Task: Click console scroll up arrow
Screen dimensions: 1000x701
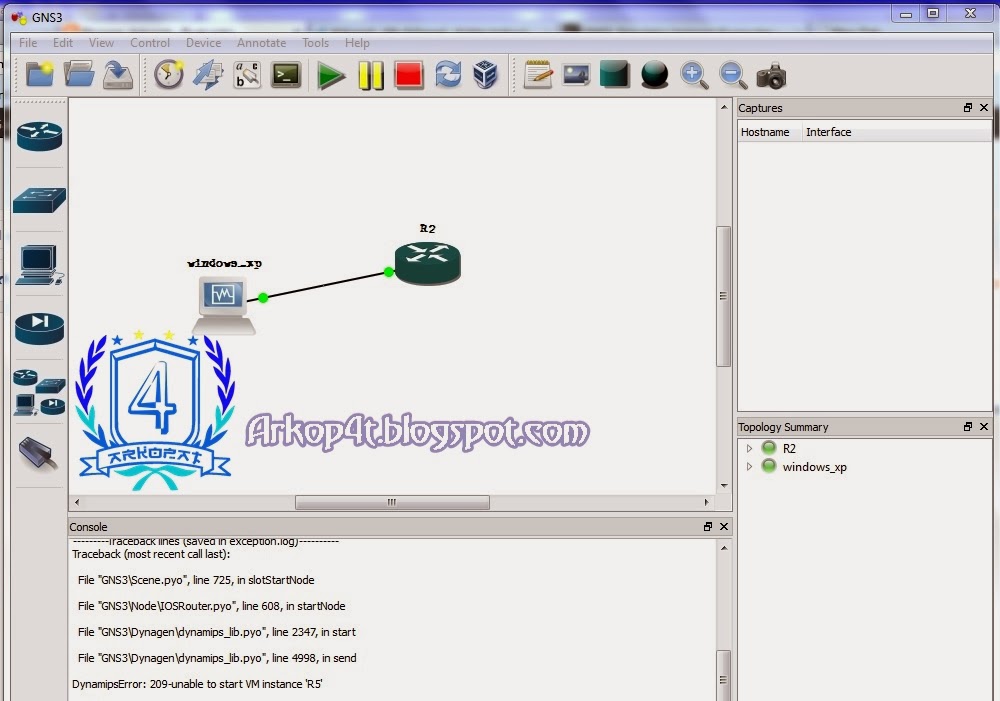Action: (x=724, y=548)
